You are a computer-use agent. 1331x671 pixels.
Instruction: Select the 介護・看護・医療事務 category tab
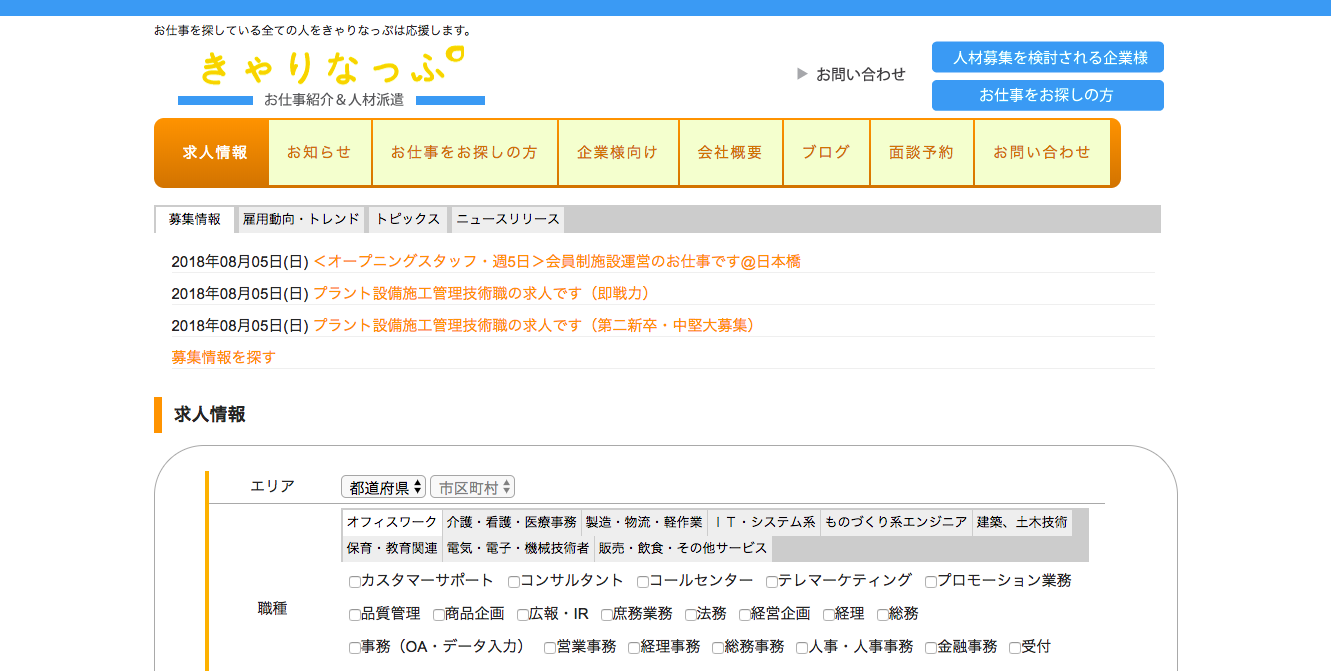tap(511, 522)
